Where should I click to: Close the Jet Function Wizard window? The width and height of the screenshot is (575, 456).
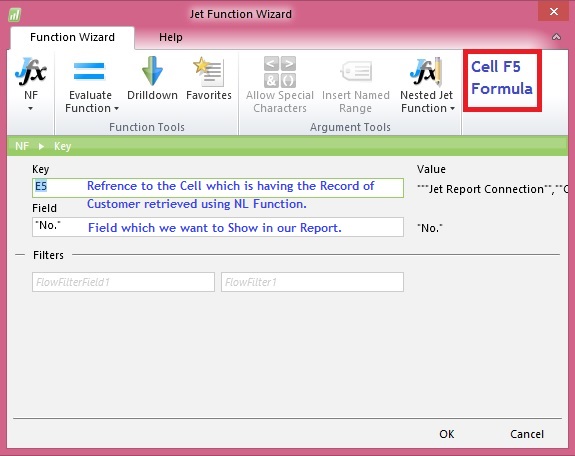click(554, 12)
